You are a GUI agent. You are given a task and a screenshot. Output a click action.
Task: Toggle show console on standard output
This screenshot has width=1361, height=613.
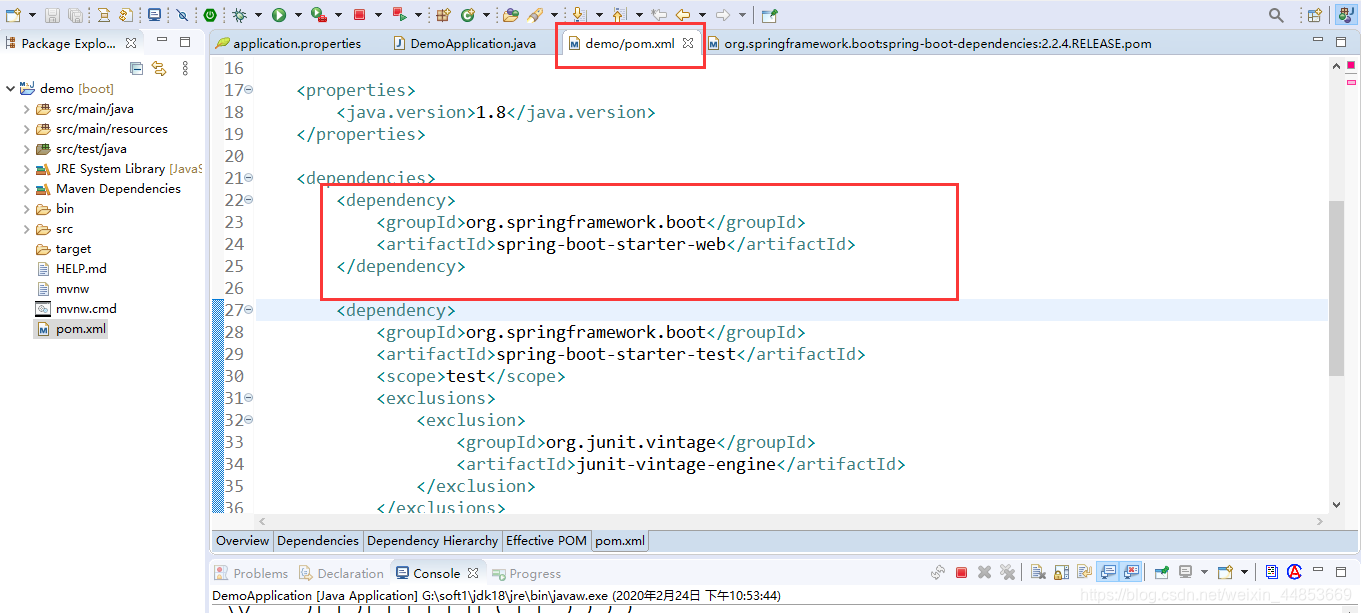[x=1108, y=573]
